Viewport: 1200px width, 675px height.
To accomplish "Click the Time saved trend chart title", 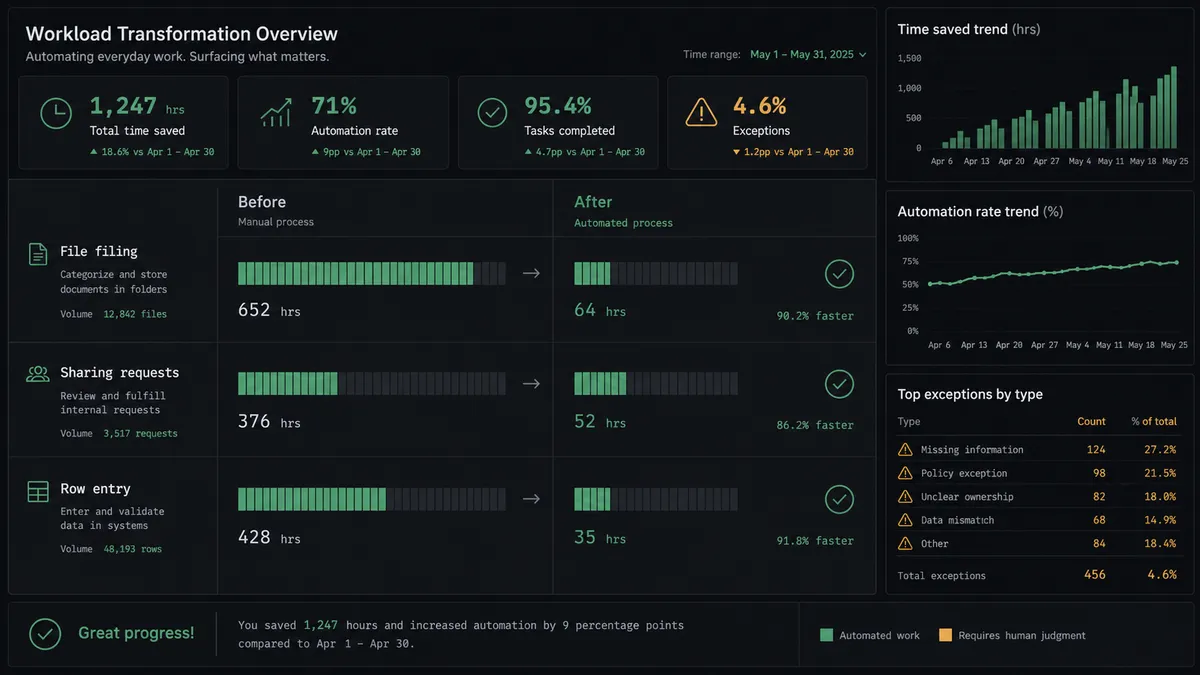I will [x=969, y=29].
